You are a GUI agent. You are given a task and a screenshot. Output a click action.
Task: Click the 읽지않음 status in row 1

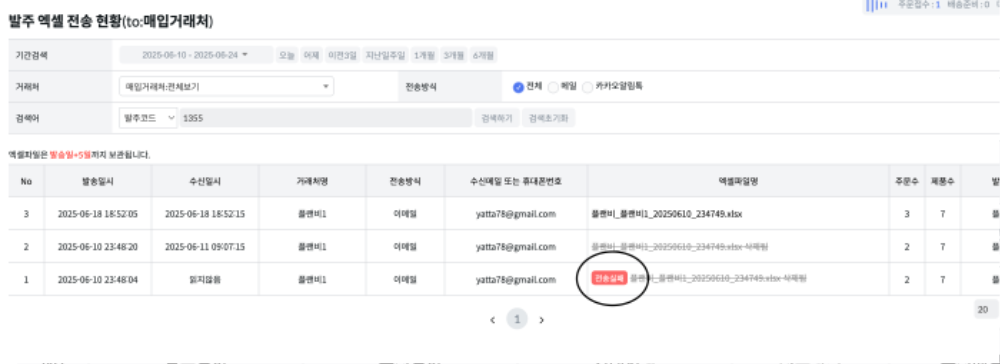tap(205, 279)
